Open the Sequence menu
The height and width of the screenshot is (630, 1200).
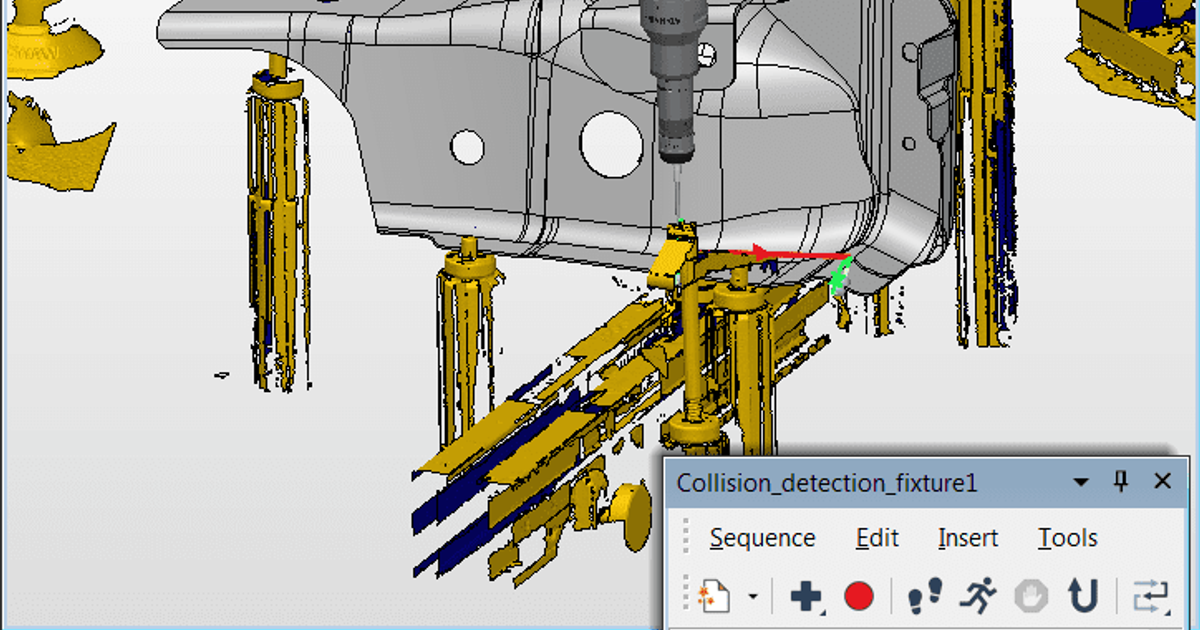[762, 538]
